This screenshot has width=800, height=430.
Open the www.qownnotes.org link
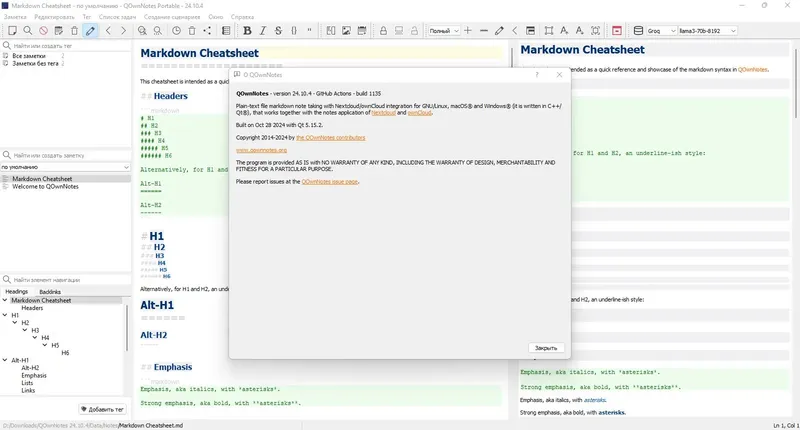(x=261, y=150)
